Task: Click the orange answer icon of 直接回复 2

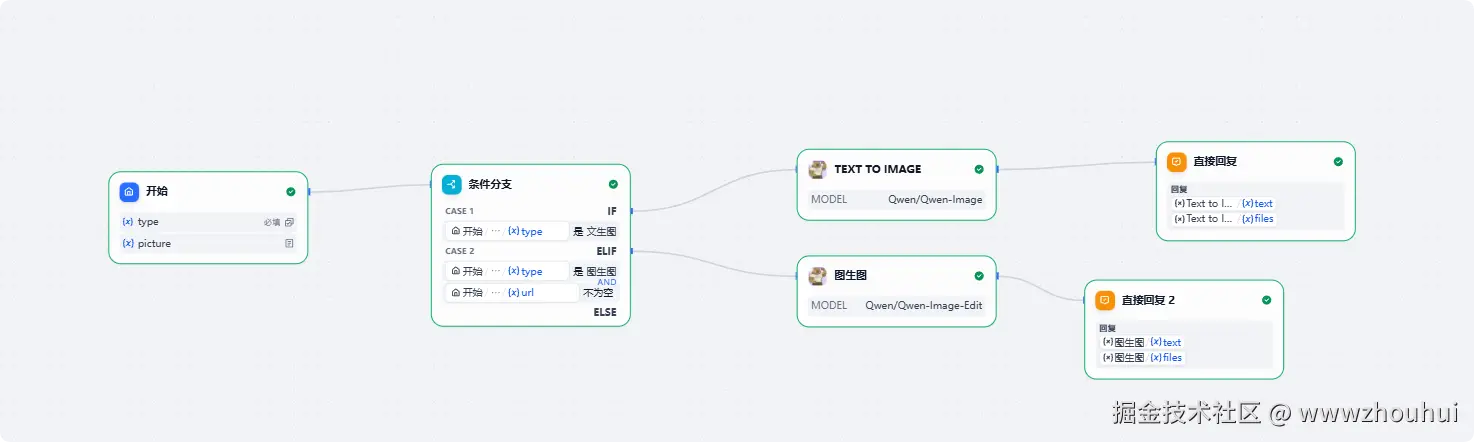Action: tap(1105, 300)
